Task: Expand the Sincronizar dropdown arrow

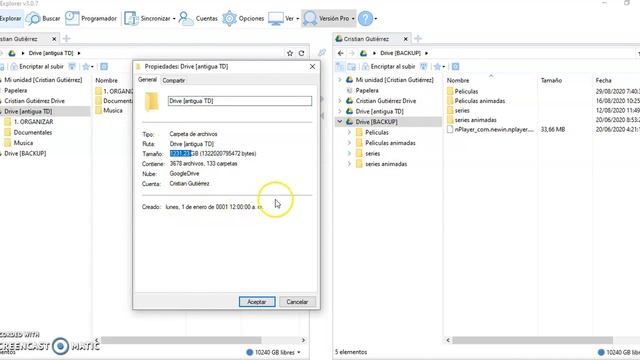Action: pos(174,19)
